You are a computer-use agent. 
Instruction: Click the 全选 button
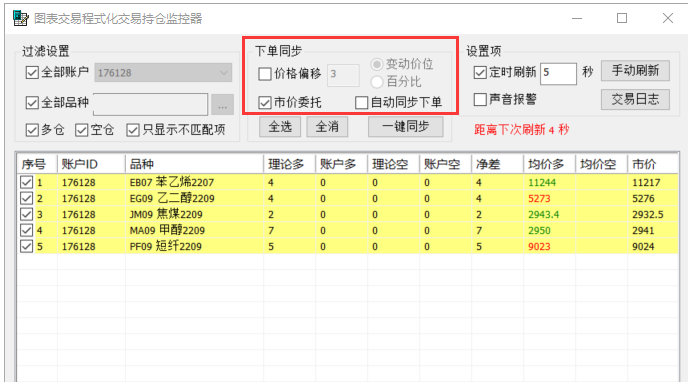tap(280, 127)
